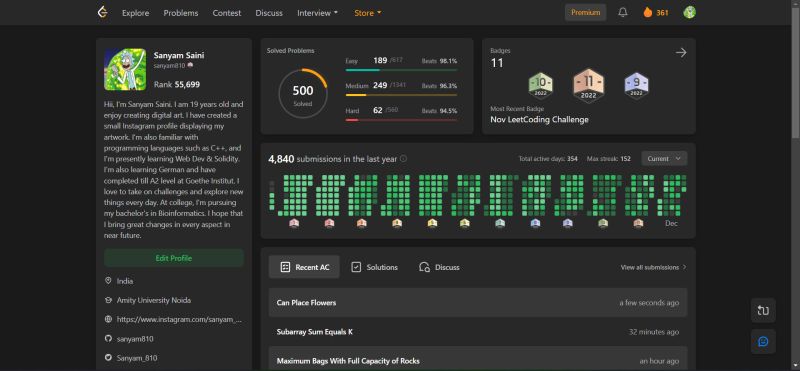
Task: Open the Current year dropdown
Action: [664, 159]
